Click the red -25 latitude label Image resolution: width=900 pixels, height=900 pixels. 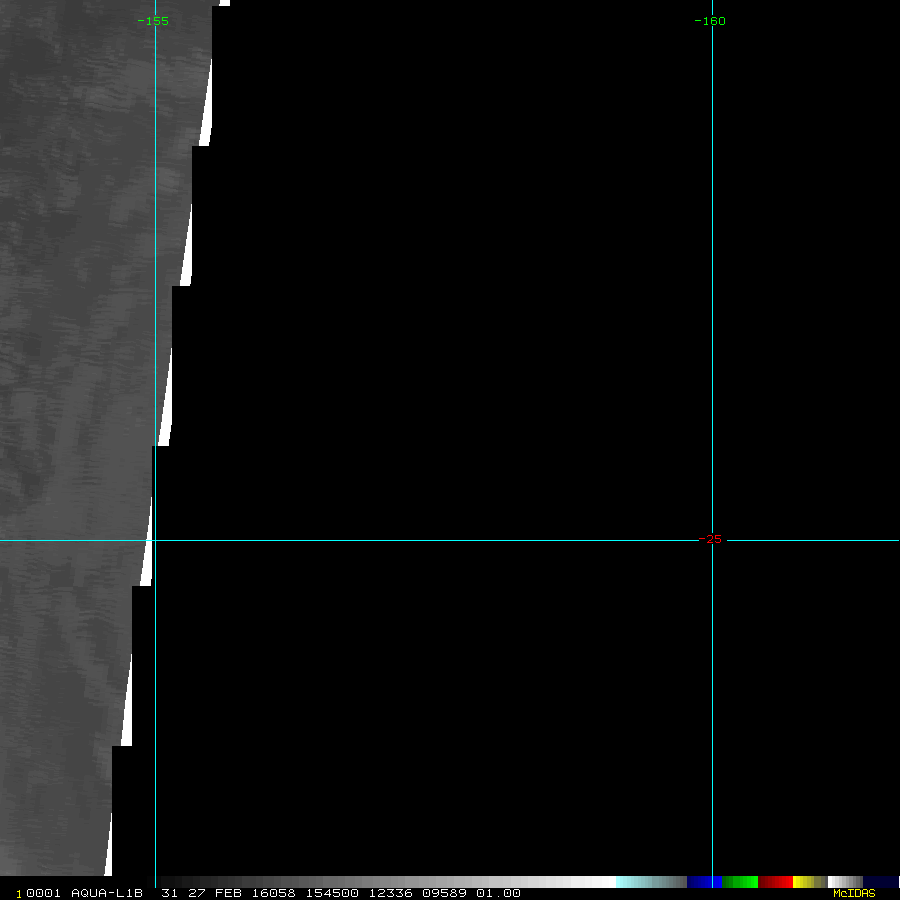(710, 540)
